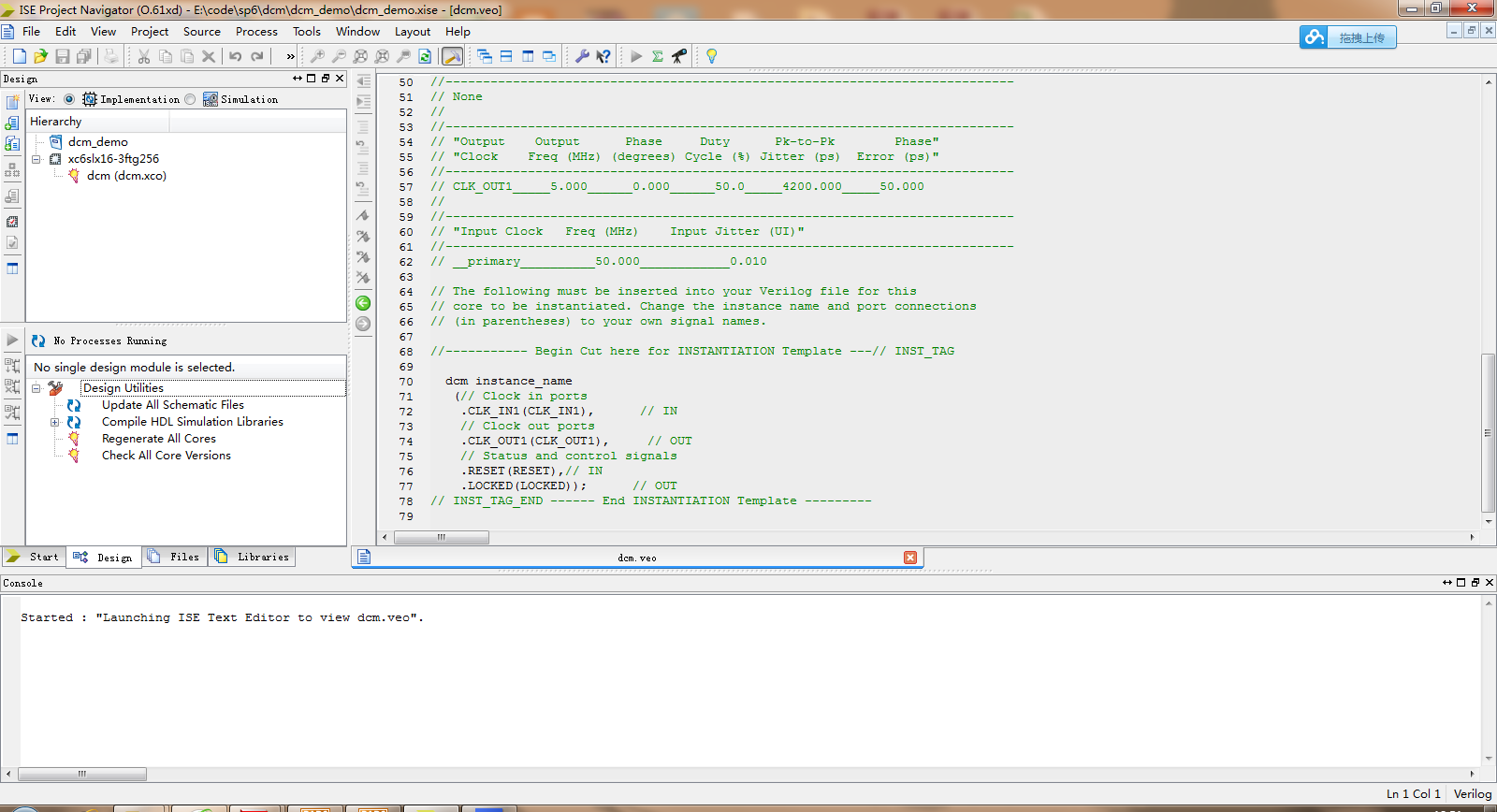Image resolution: width=1497 pixels, height=812 pixels.
Task: Click the editor horizontal scrollbar thumb
Action: 441,538
